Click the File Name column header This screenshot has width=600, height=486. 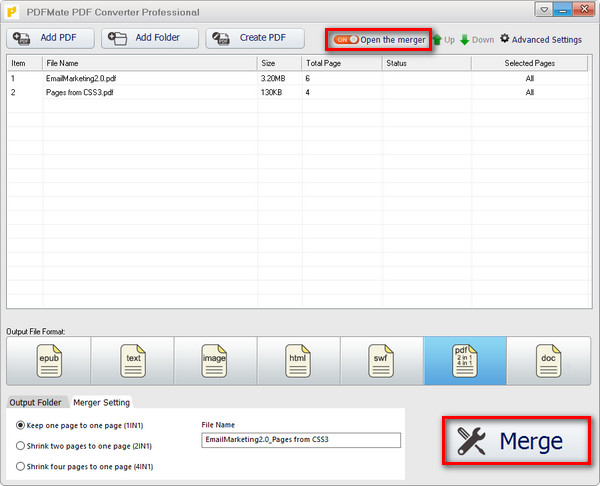click(x=150, y=63)
